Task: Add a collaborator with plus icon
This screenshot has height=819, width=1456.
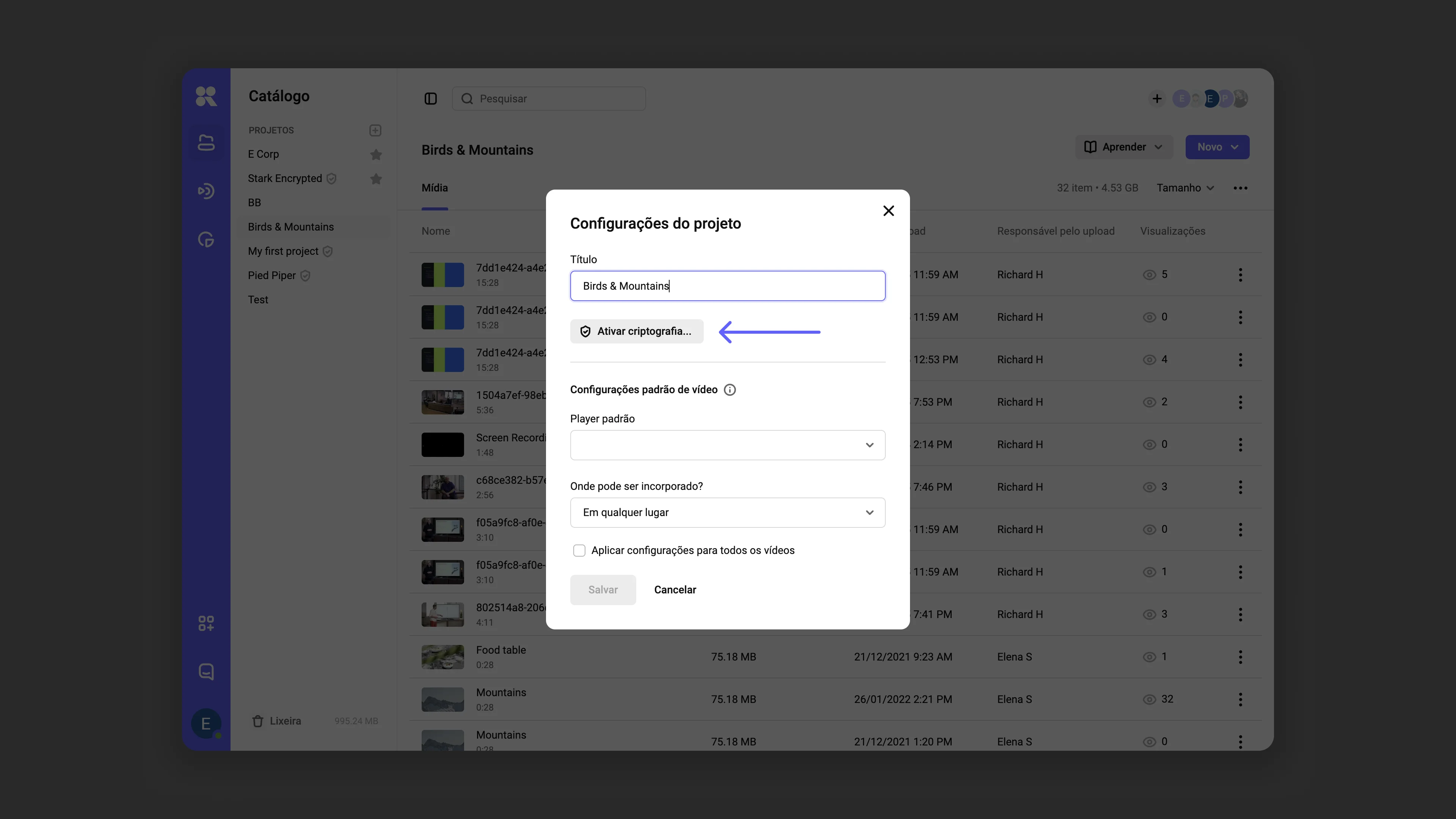Action: [1157, 98]
